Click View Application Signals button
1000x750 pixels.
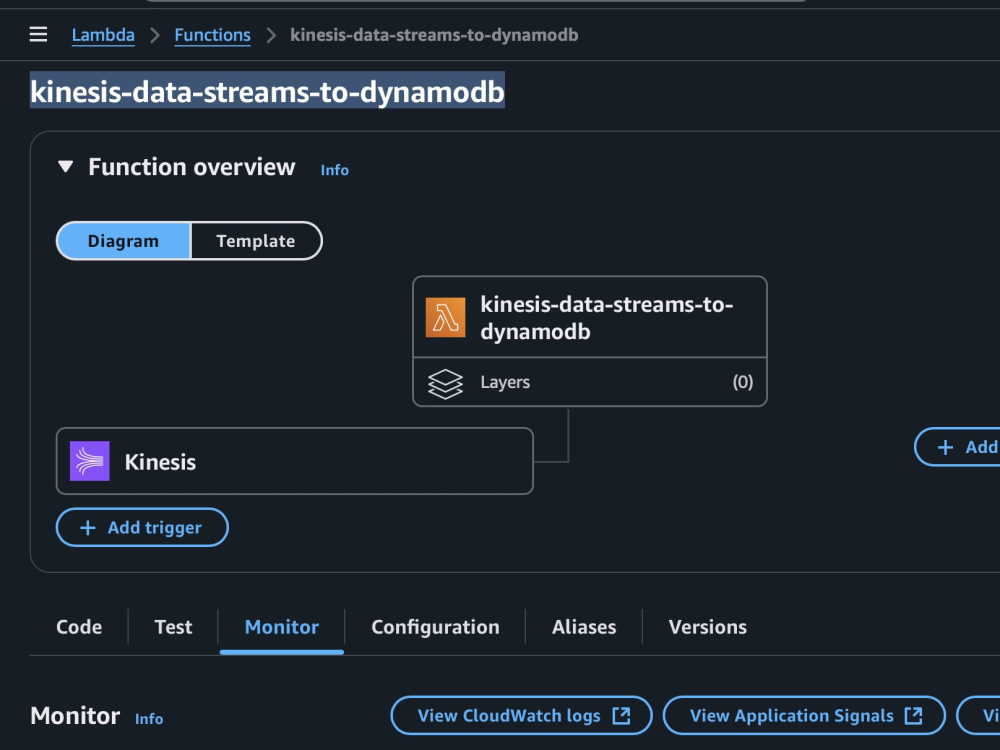pyautogui.click(x=804, y=716)
